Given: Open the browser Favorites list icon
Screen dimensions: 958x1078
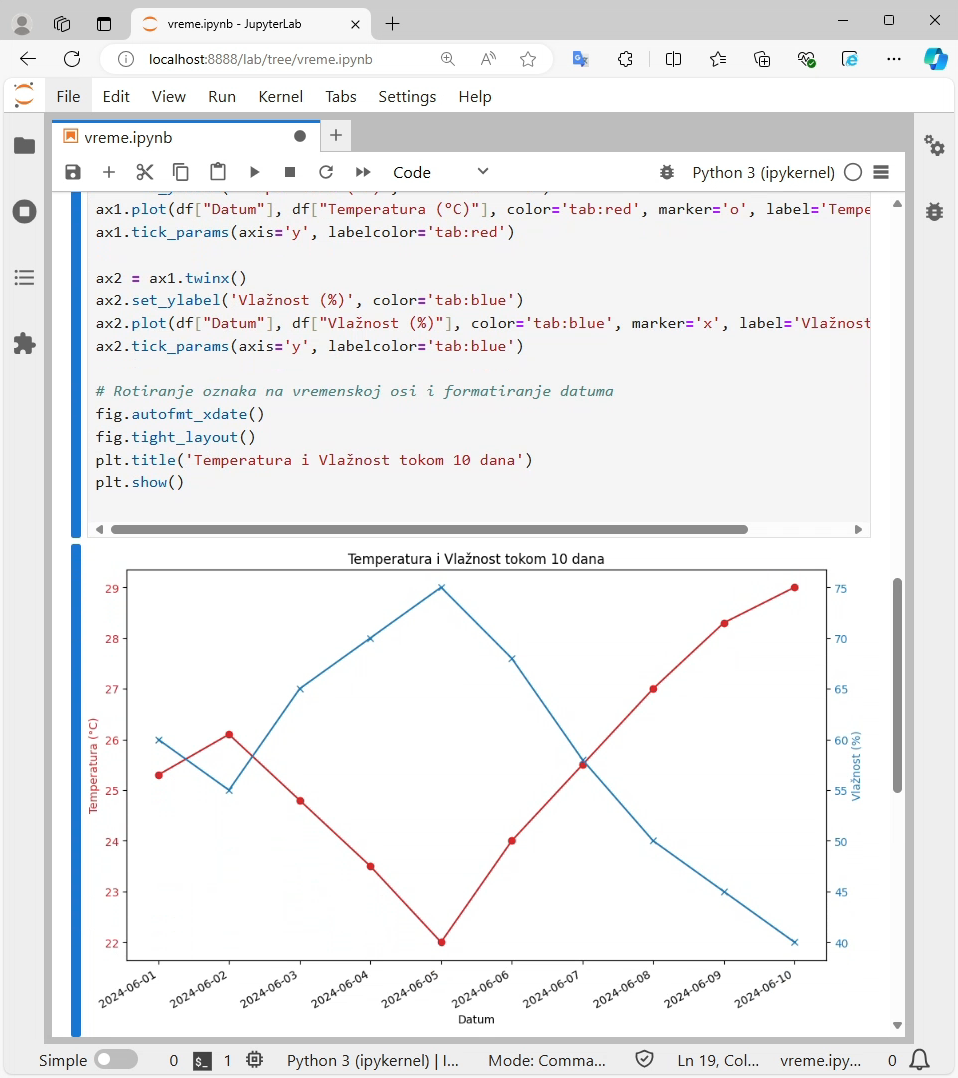Looking at the screenshot, I should pos(717,59).
